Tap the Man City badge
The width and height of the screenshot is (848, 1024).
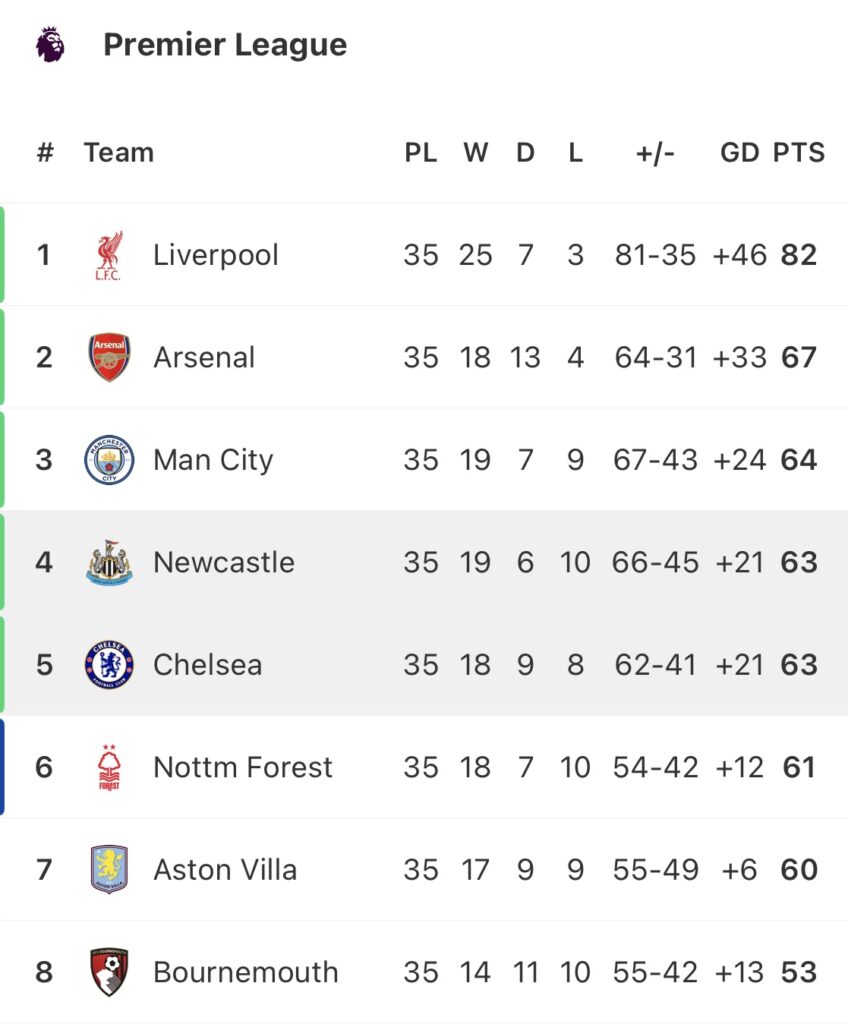109,460
